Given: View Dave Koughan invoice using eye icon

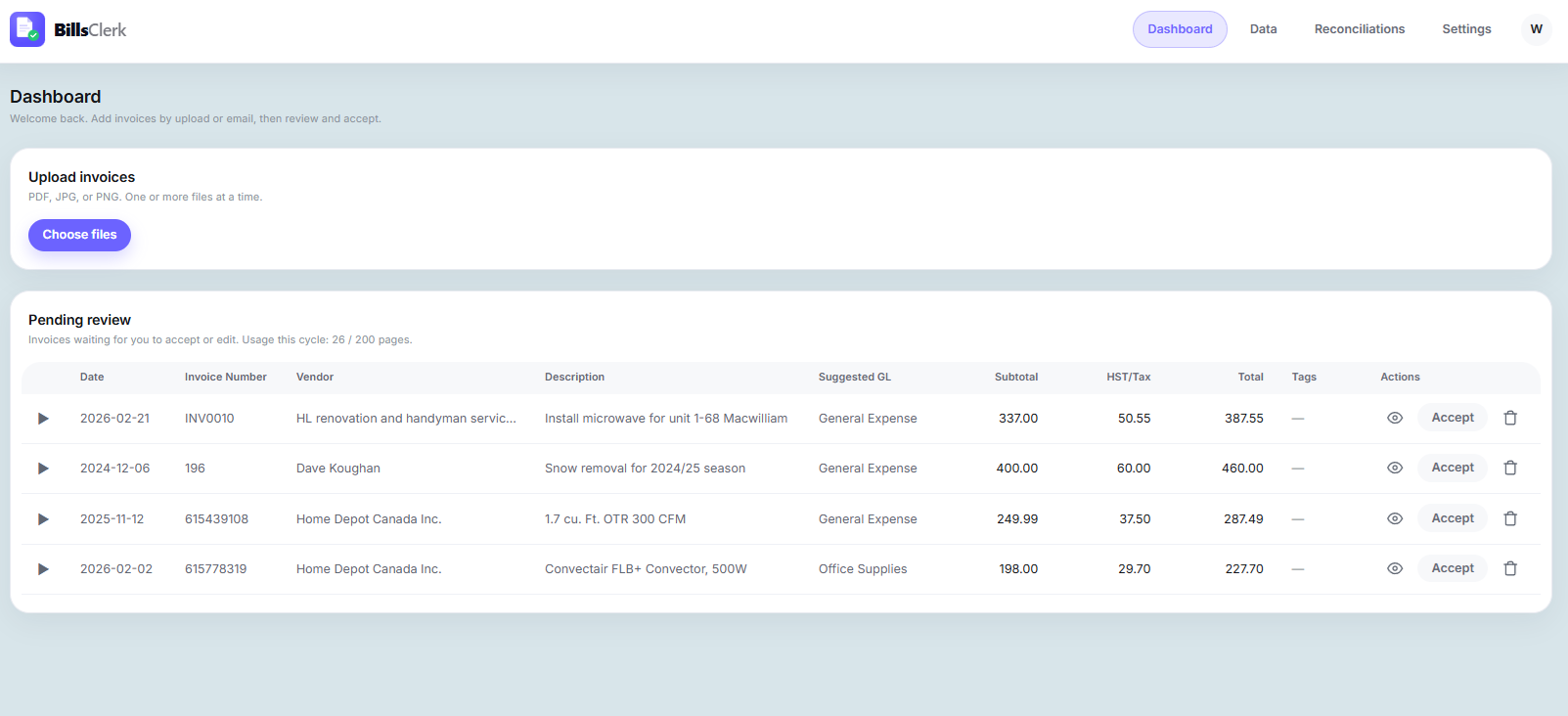Looking at the screenshot, I should pos(1395,468).
